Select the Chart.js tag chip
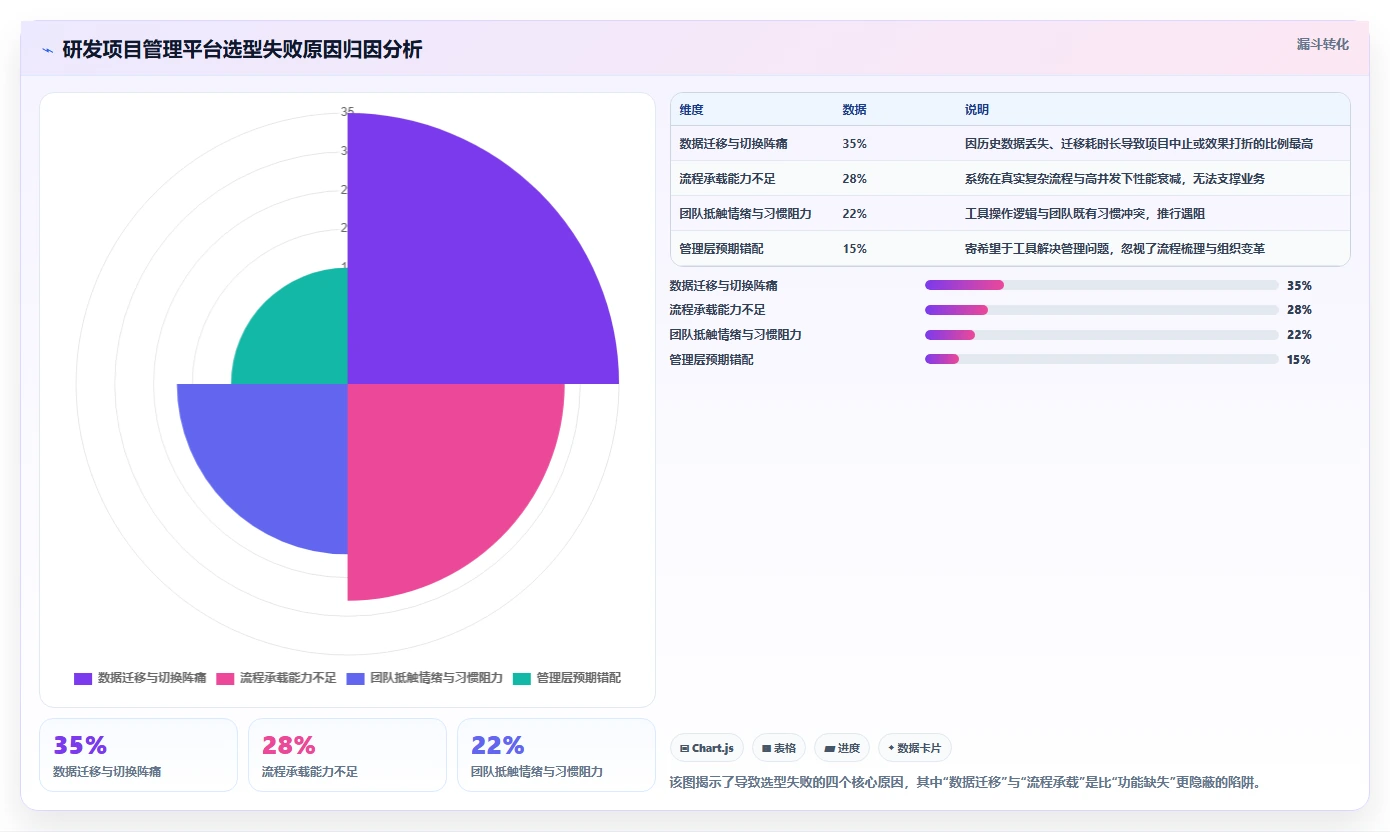1390x832 pixels. [706, 748]
